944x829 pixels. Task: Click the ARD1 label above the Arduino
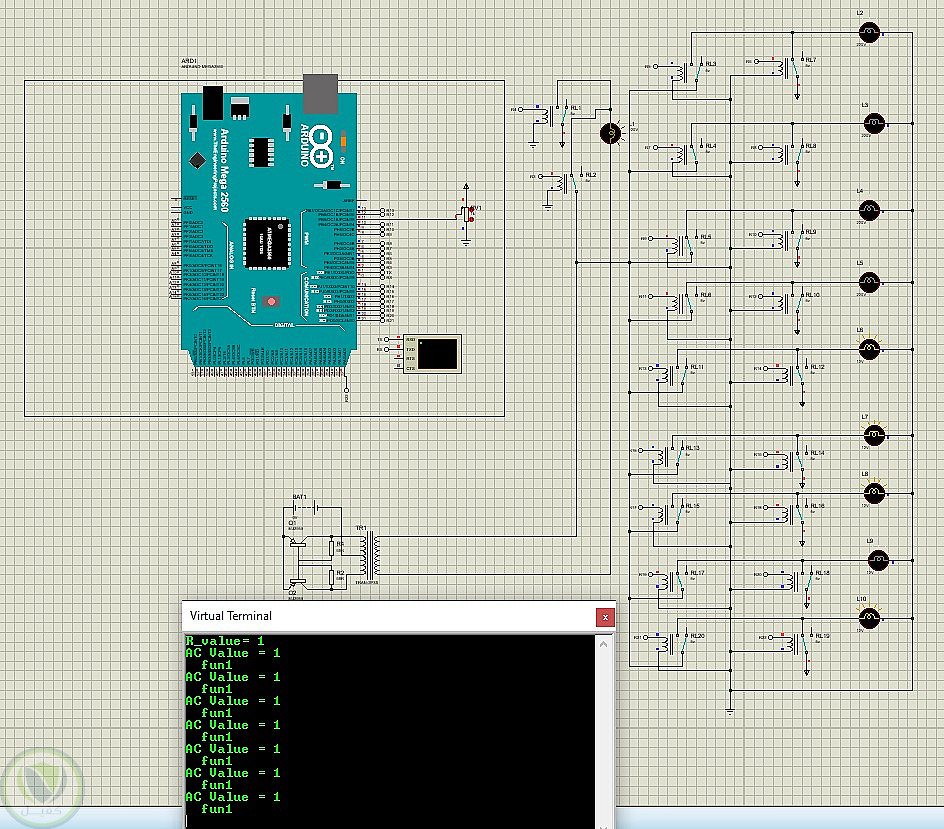click(189, 61)
